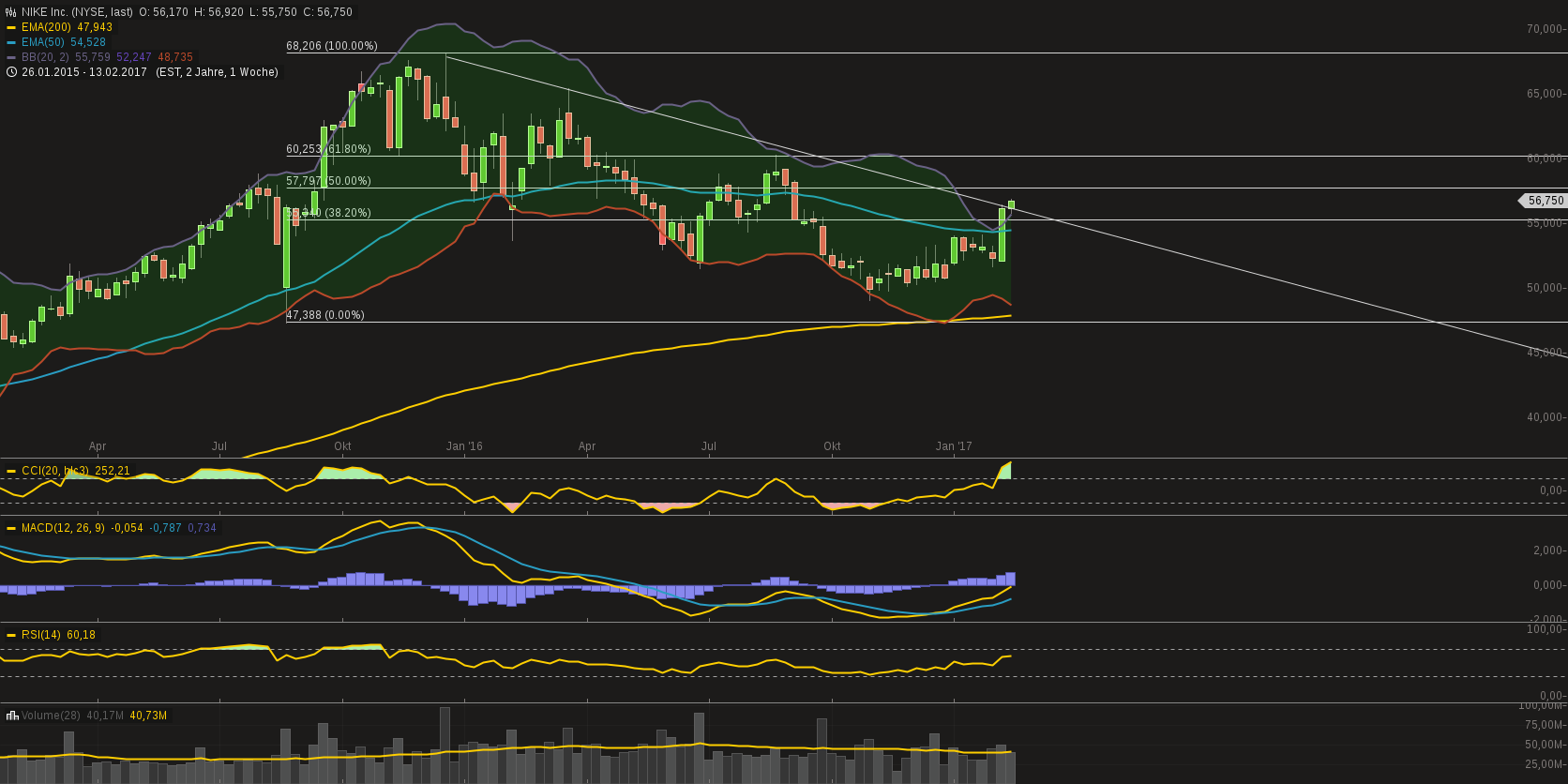
Task: Click the clock icon beside date range
Action: (x=11, y=72)
